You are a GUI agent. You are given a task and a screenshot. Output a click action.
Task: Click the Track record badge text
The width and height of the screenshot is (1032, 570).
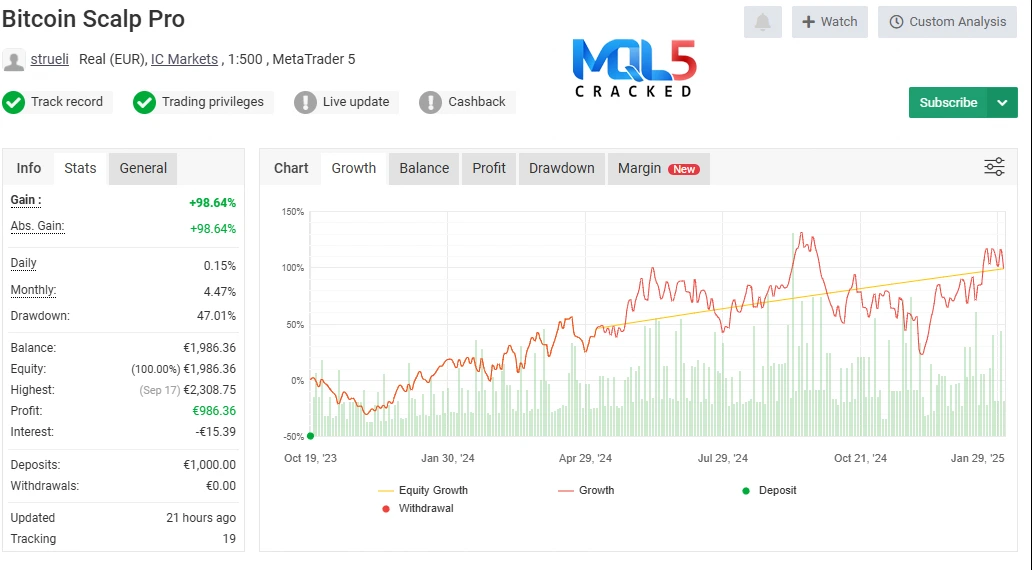point(66,102)
